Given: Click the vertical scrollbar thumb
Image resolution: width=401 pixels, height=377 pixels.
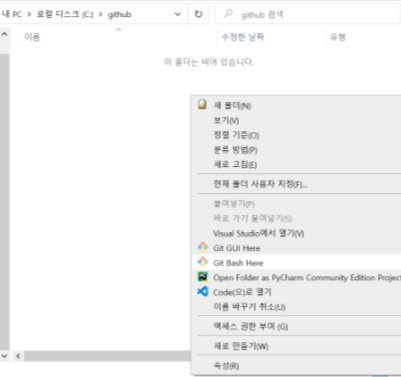Looking at the screenshot, I should tap(4, 201).
